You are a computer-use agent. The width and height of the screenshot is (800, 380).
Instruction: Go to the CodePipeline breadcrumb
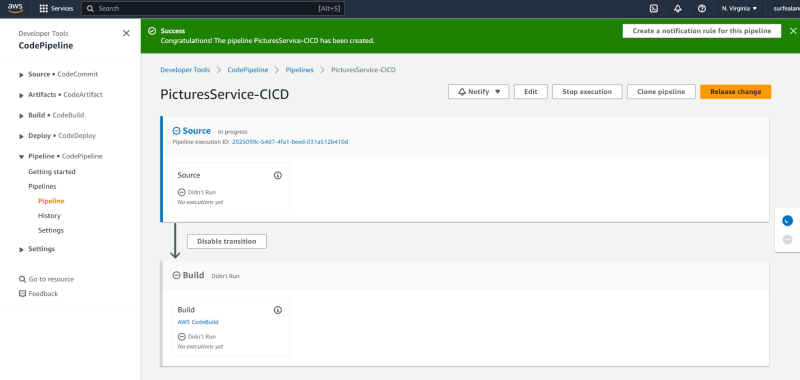pos(247,70)
